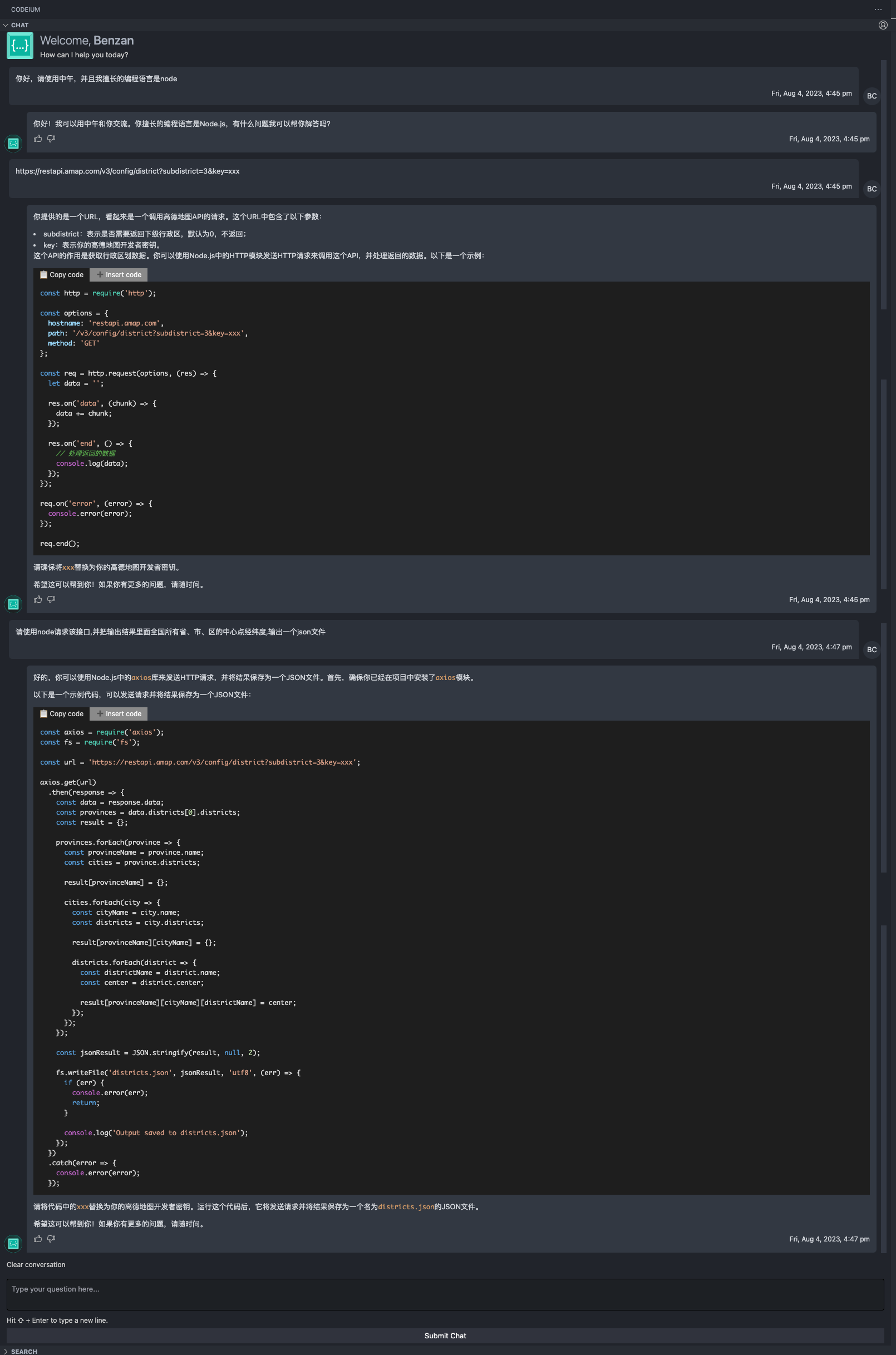Click bot avatar beside the axios example reply
The width and height of the screenshot is (896, 1355).
[13, 1243]
